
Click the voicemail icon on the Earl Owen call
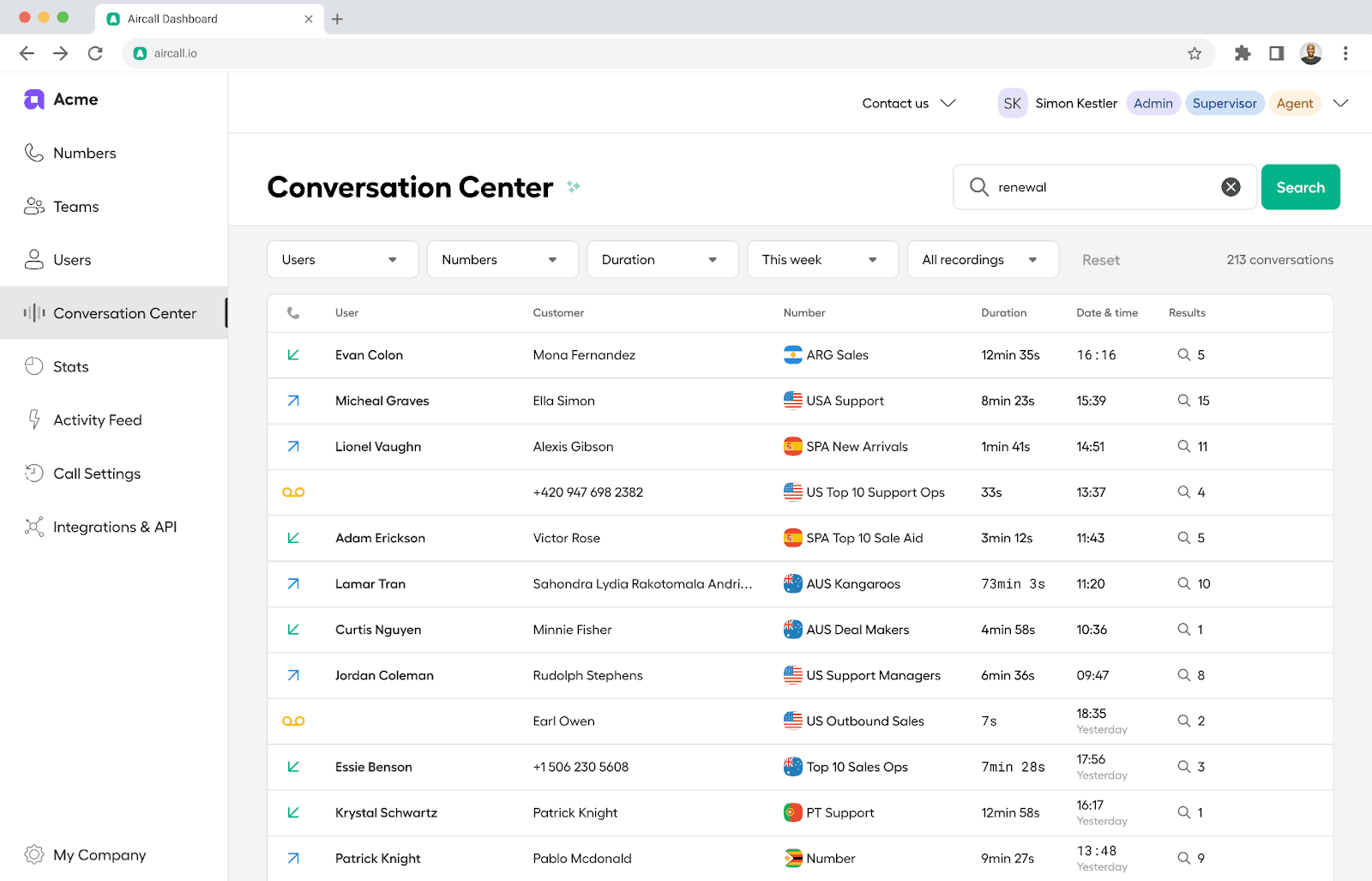(x=294, y=721)
